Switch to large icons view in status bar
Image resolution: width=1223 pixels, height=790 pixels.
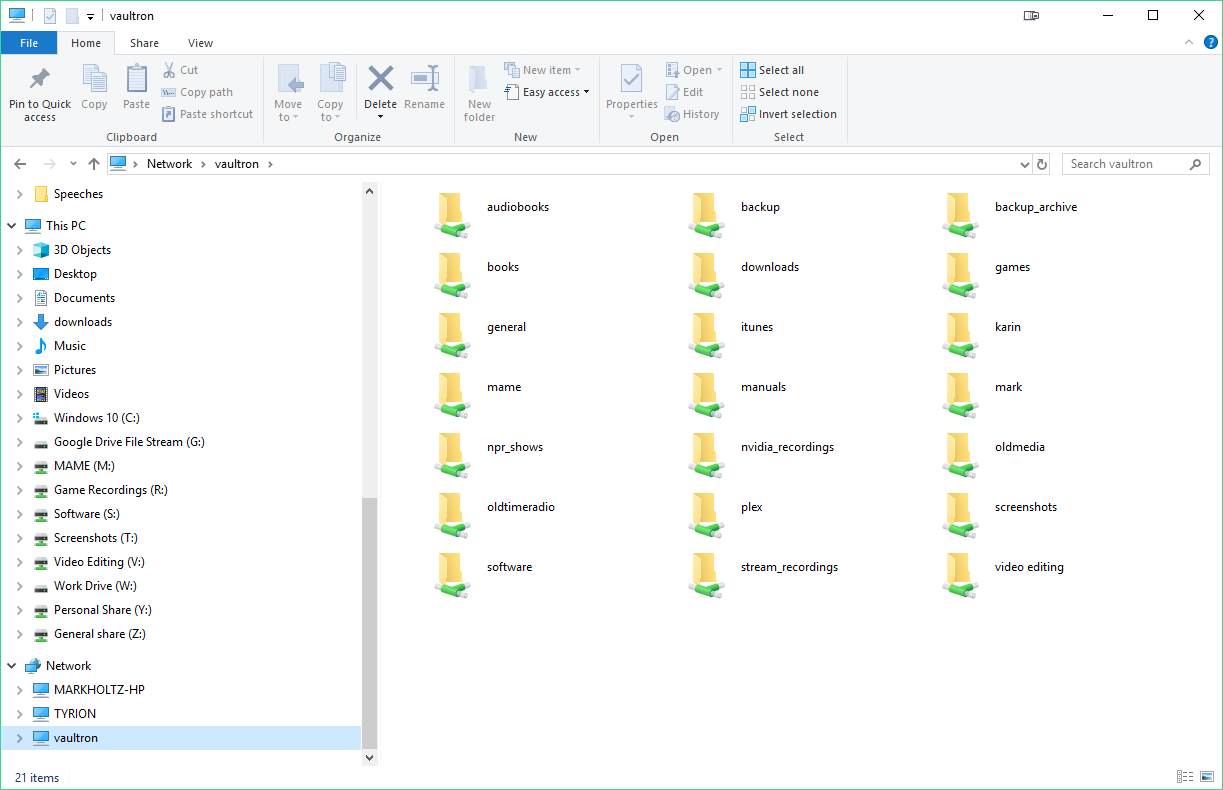tap(1207, 777)
